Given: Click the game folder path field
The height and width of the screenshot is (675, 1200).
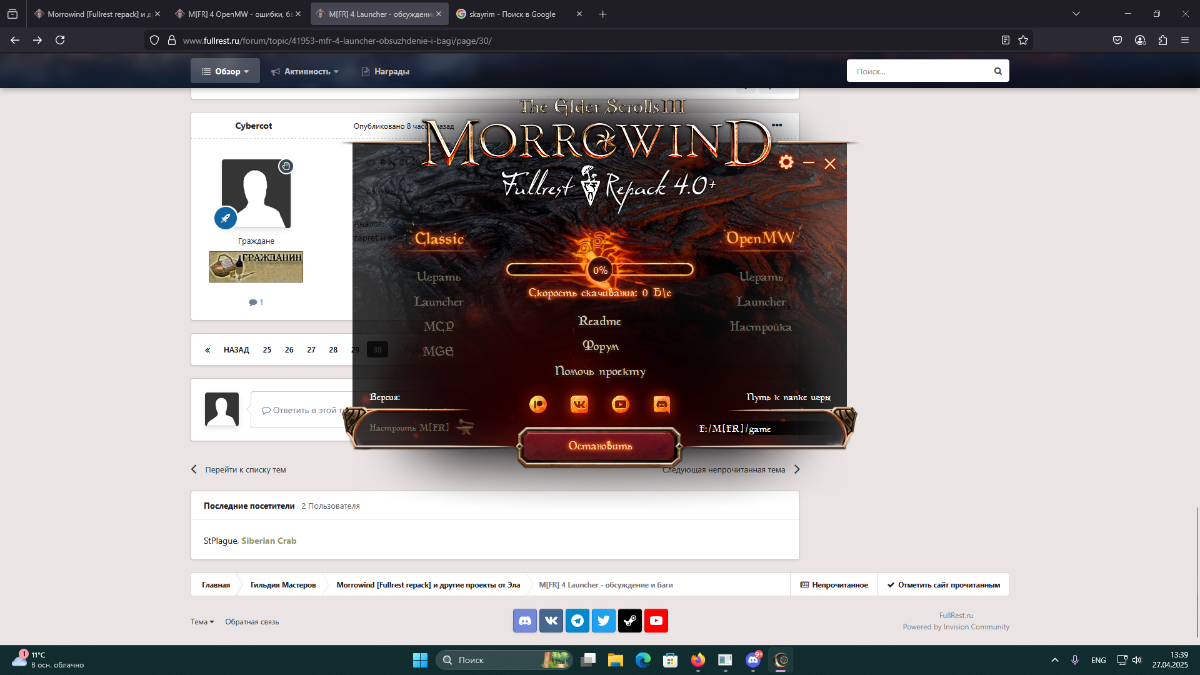Looking at the screenshot, I should [x=765, y=429].
